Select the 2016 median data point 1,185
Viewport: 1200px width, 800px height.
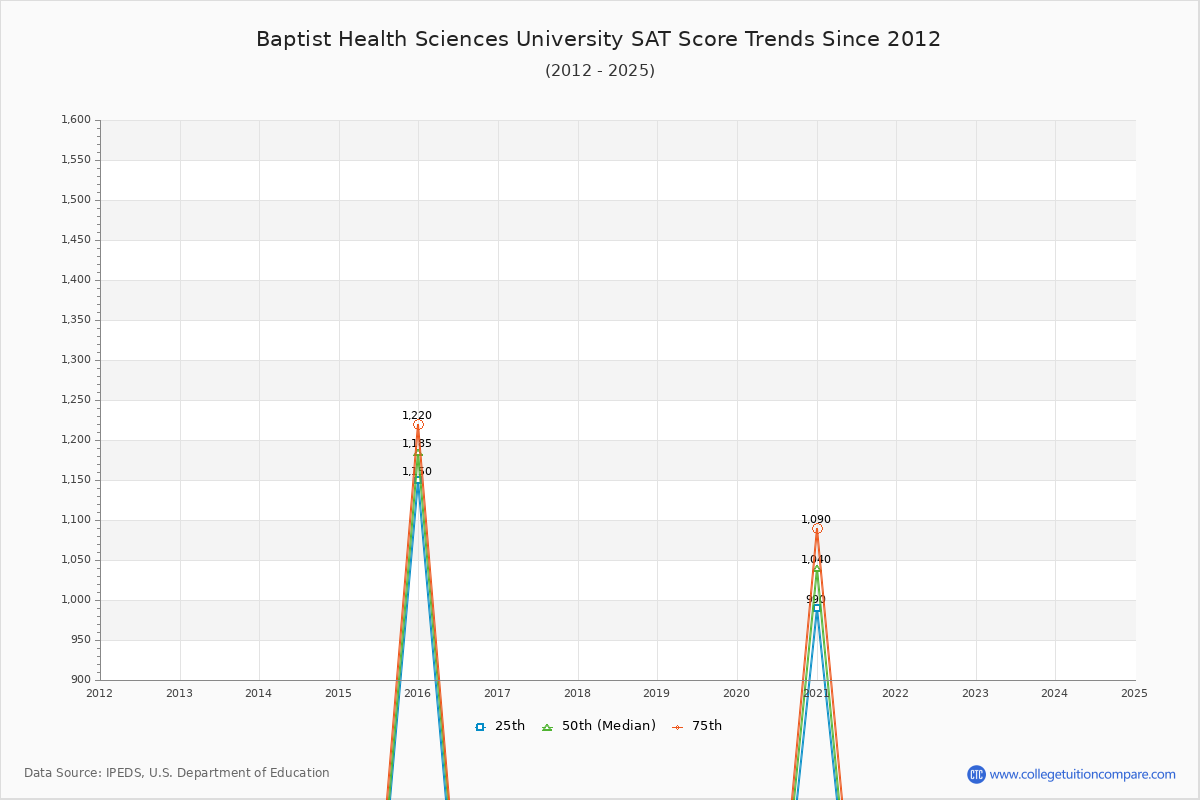click(x=418, y=452)
